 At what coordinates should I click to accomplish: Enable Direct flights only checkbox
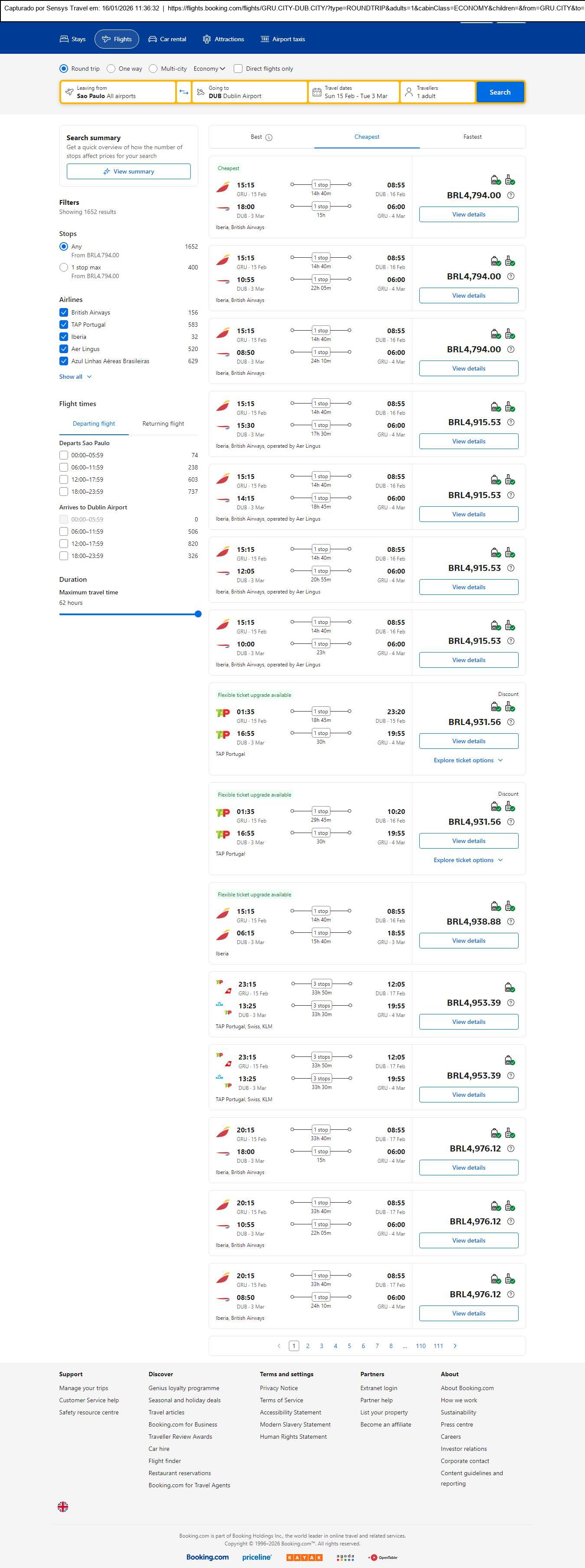[239, 69]
